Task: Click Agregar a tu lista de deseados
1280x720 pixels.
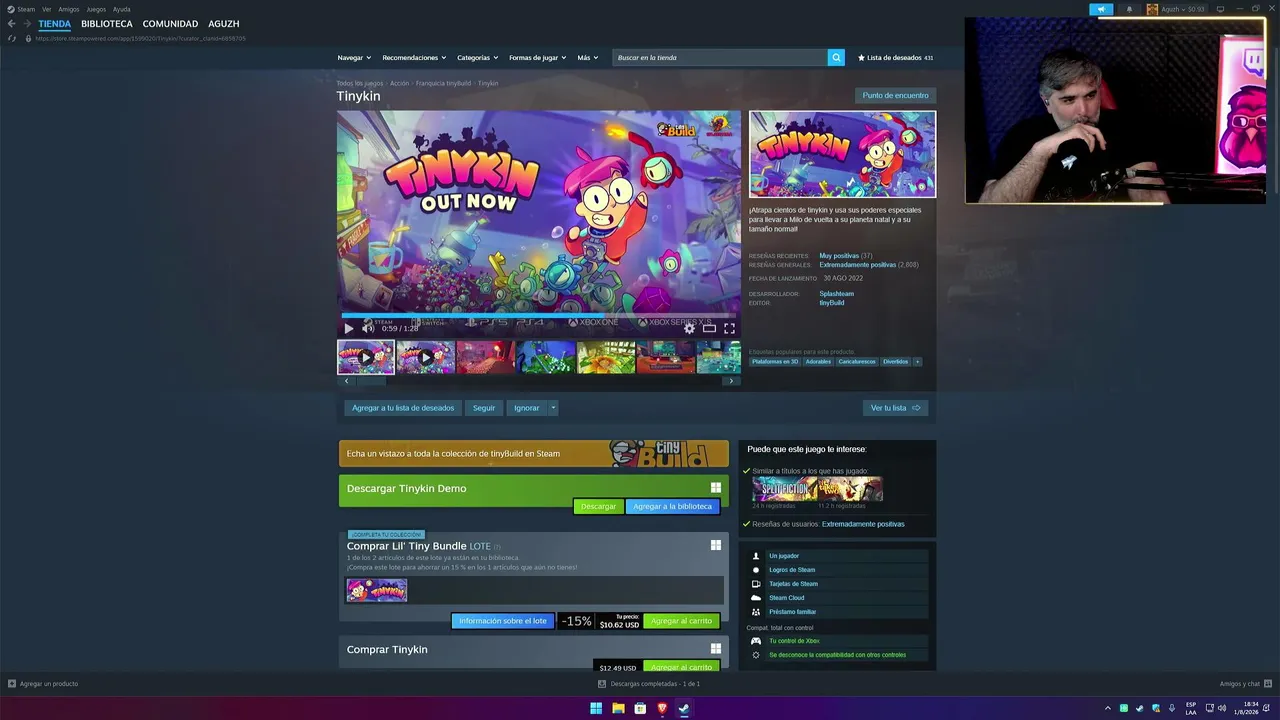Action: (403, 408)
